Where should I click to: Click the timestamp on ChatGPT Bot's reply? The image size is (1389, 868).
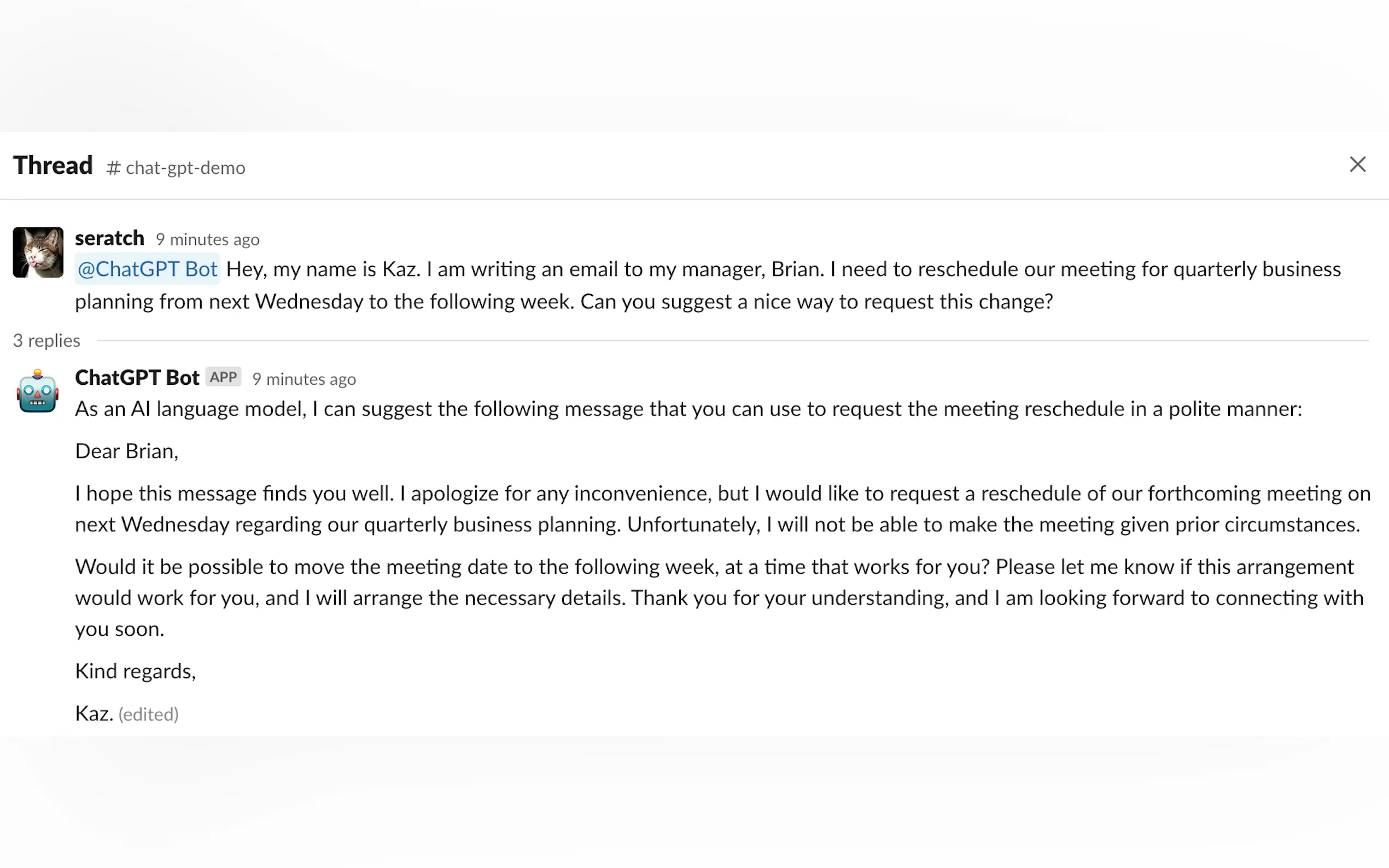pyautogui.click(x=304, y=379)
